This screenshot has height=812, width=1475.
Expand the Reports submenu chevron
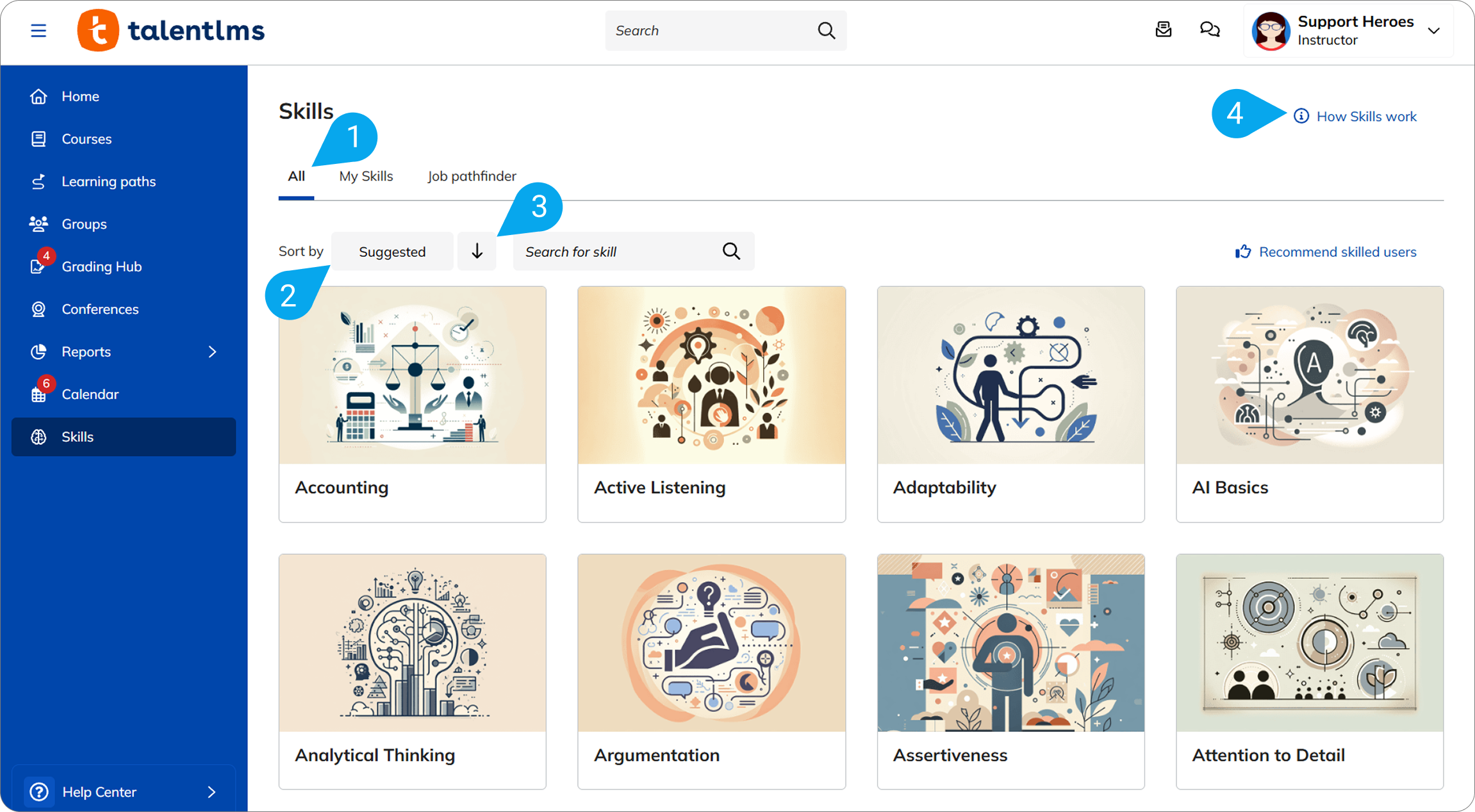[x=212, y=352]
